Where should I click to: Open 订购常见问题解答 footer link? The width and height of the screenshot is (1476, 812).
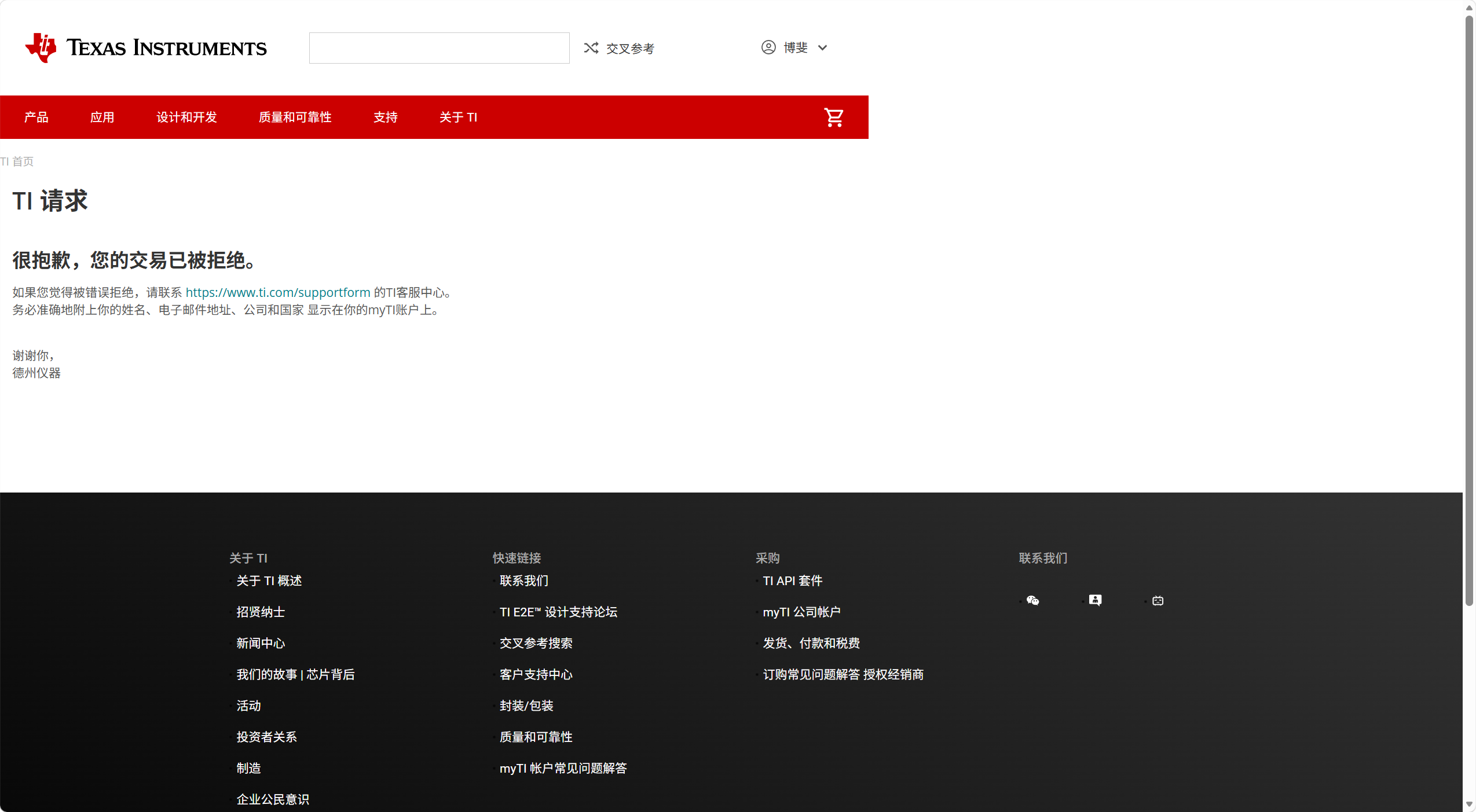coord(811,675)
